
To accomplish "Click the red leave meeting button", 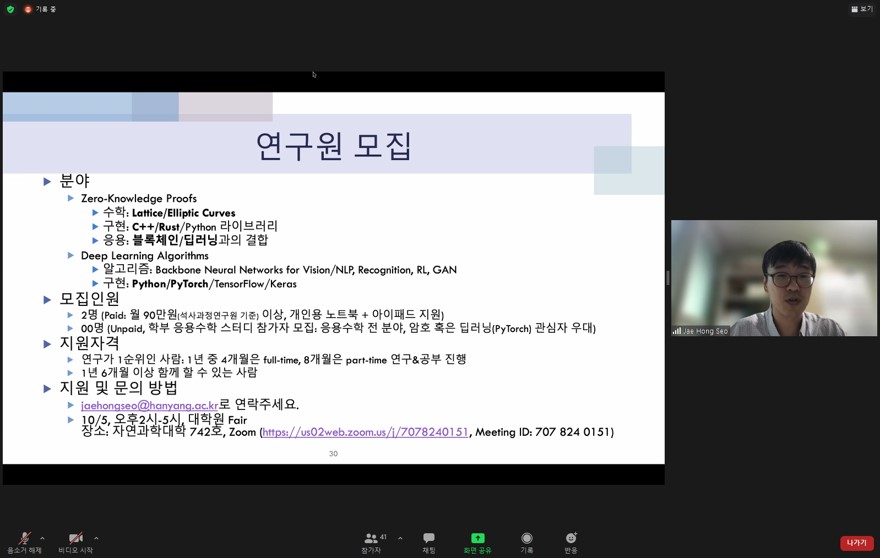I will click(x=856, y=543).
